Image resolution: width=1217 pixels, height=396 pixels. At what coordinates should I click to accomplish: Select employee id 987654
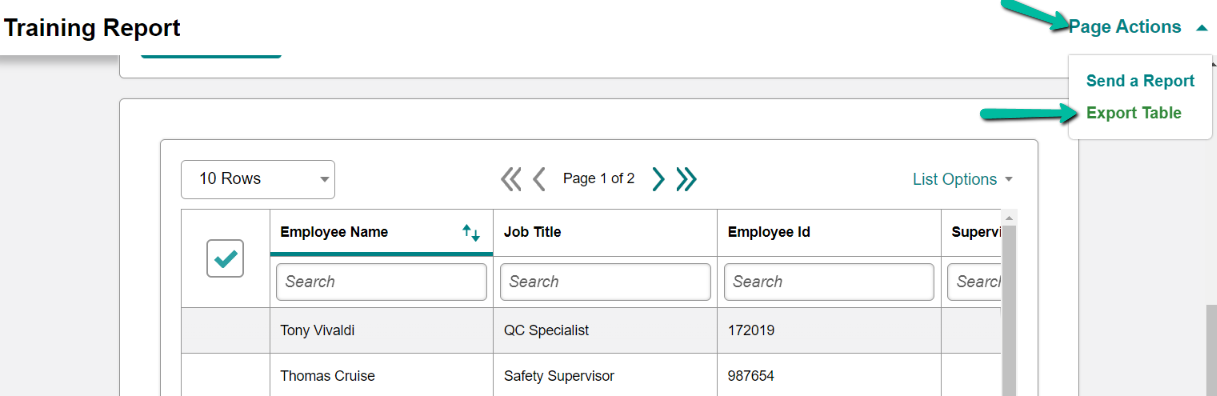point(829,376)
